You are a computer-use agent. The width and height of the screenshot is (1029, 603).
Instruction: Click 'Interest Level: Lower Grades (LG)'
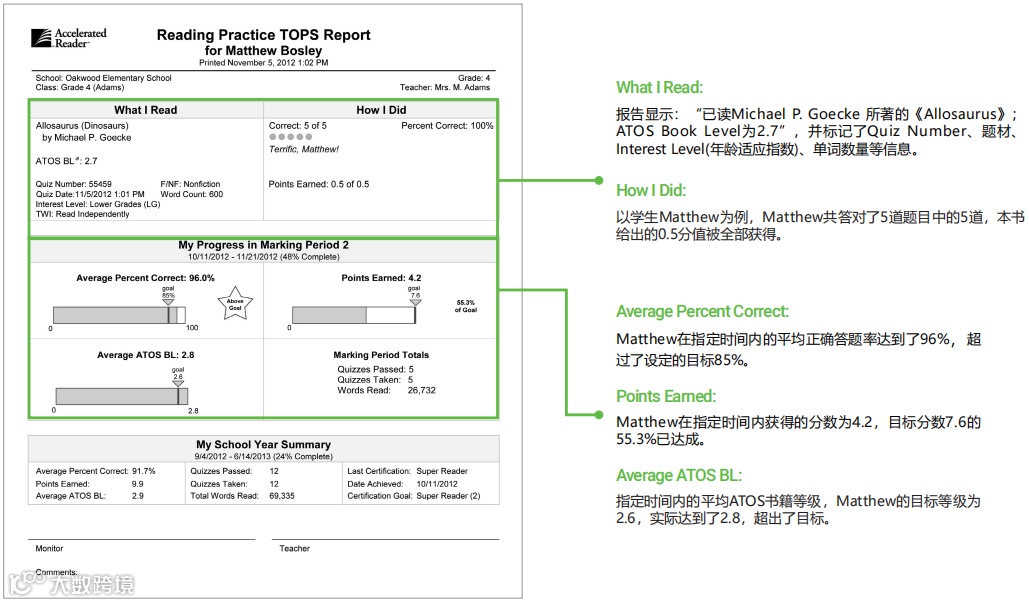click(x=98, y=204)
